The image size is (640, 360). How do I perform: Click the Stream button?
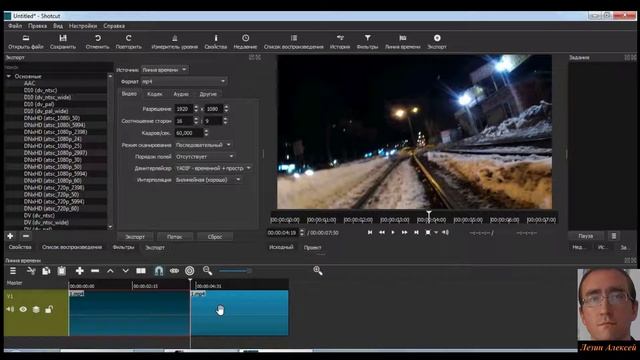(x=175, y=236)
